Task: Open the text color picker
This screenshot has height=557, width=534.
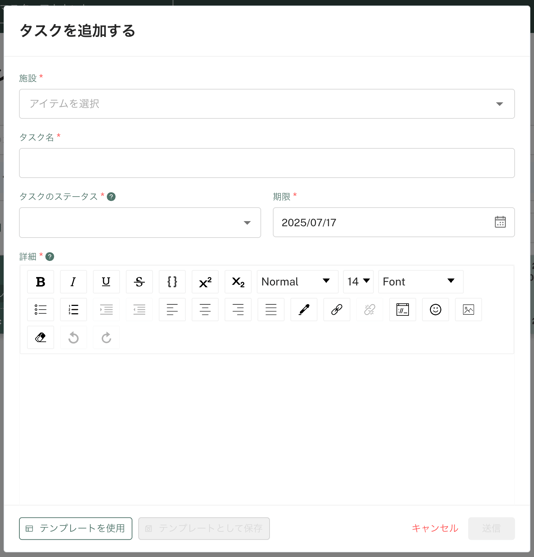Action: [x=304, y=309]
